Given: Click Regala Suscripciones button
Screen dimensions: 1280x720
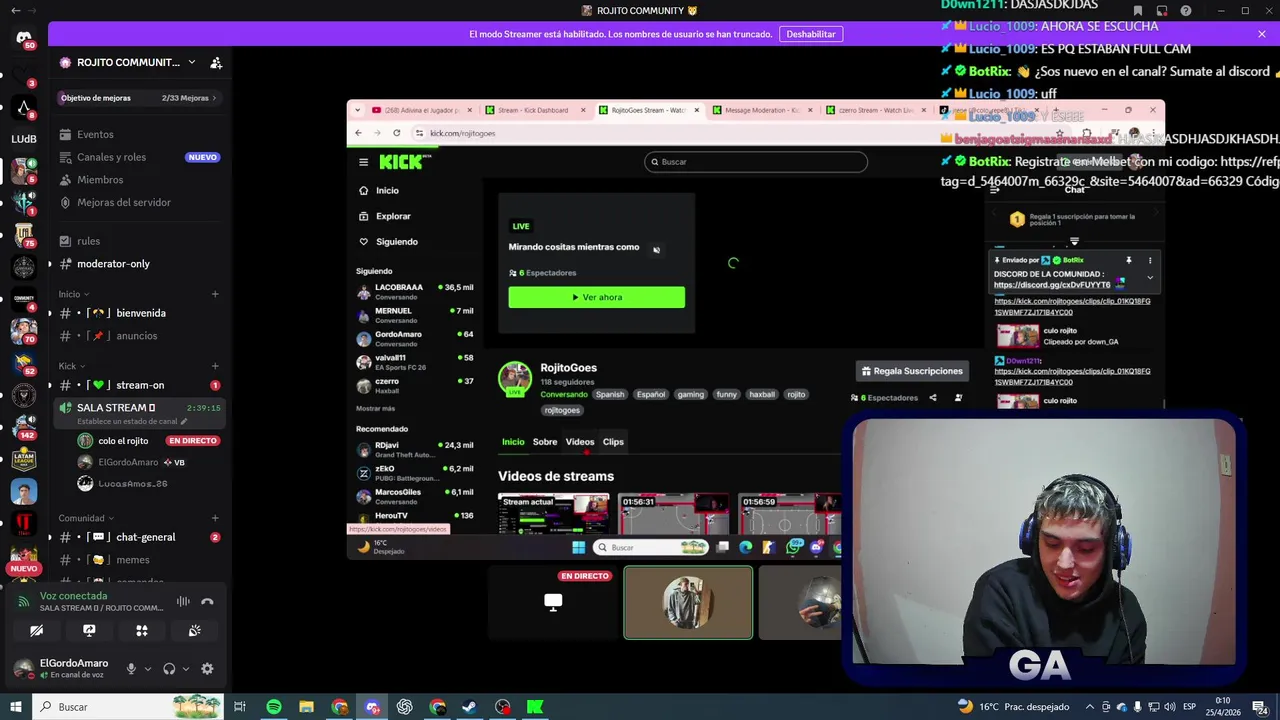Looking at the screenshot, I should point(912,371).
